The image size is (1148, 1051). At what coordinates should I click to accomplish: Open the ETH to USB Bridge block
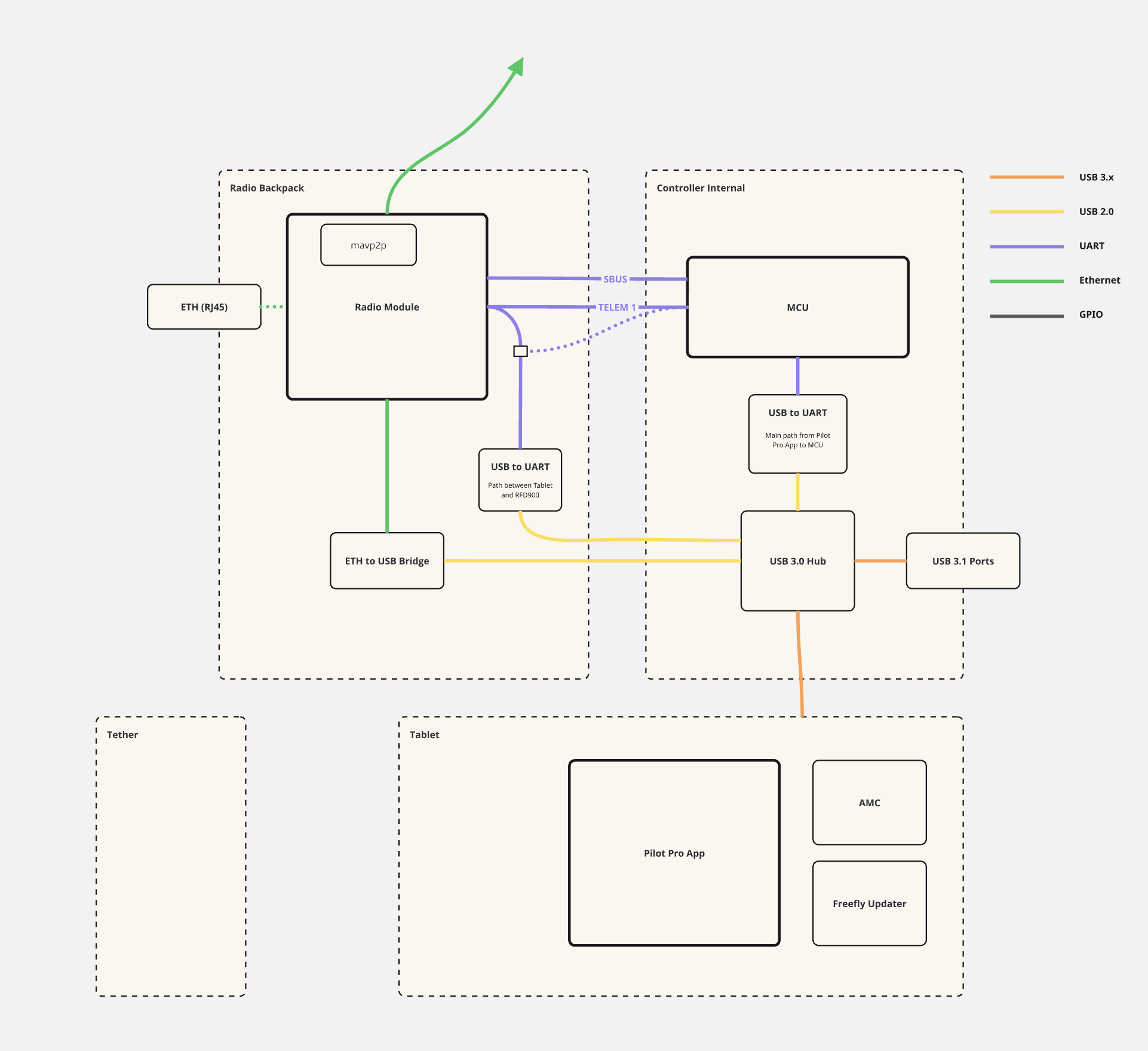386,561
